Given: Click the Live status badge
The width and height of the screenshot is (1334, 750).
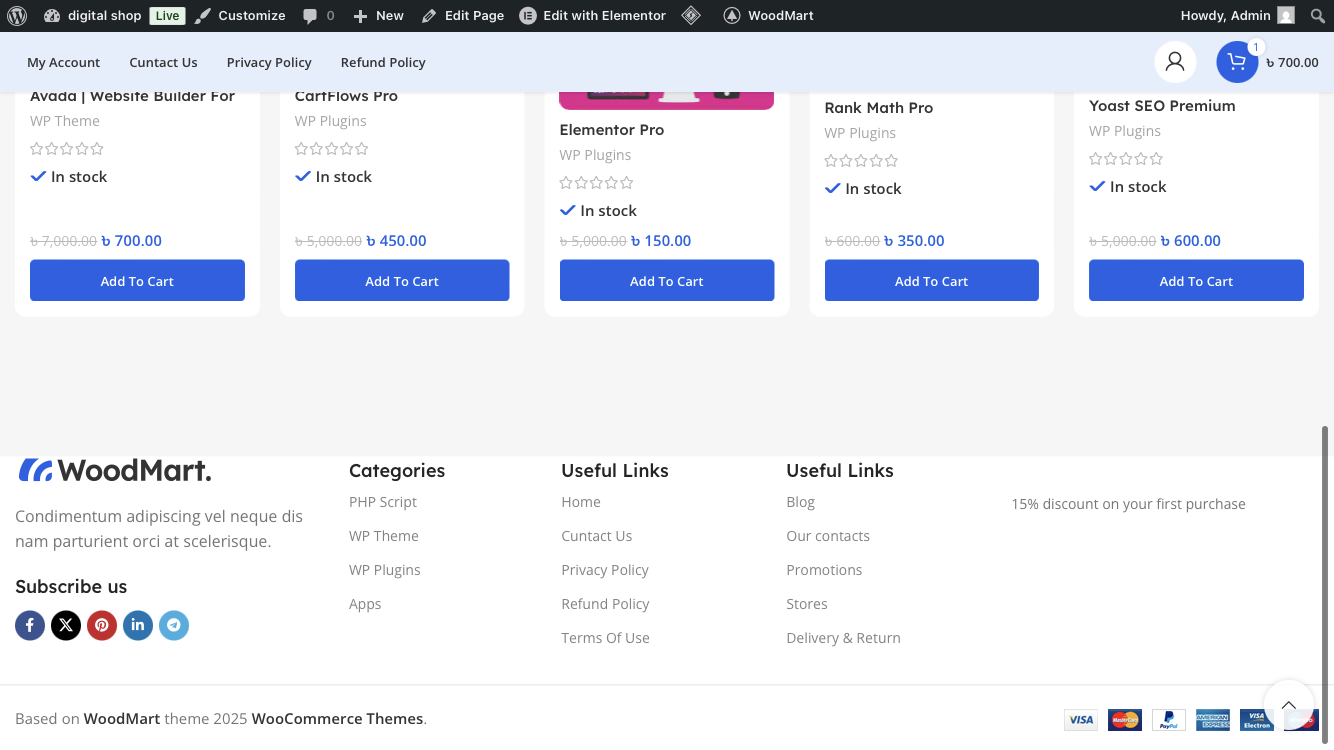Looking at the screenshot, I should click(x=168, y=16).
